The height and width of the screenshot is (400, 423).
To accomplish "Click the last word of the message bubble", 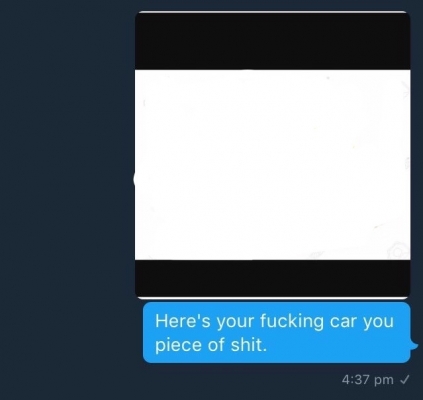I will coord(249,345).
